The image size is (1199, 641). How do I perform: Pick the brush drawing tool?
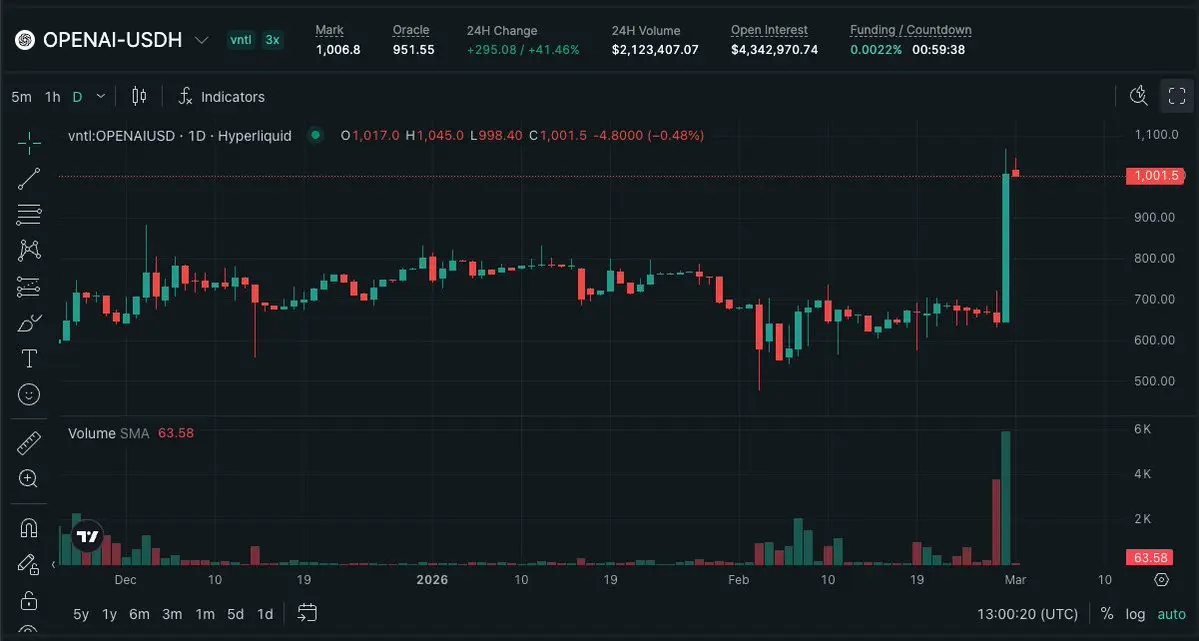pyautogui.click(x=29, y=323)
